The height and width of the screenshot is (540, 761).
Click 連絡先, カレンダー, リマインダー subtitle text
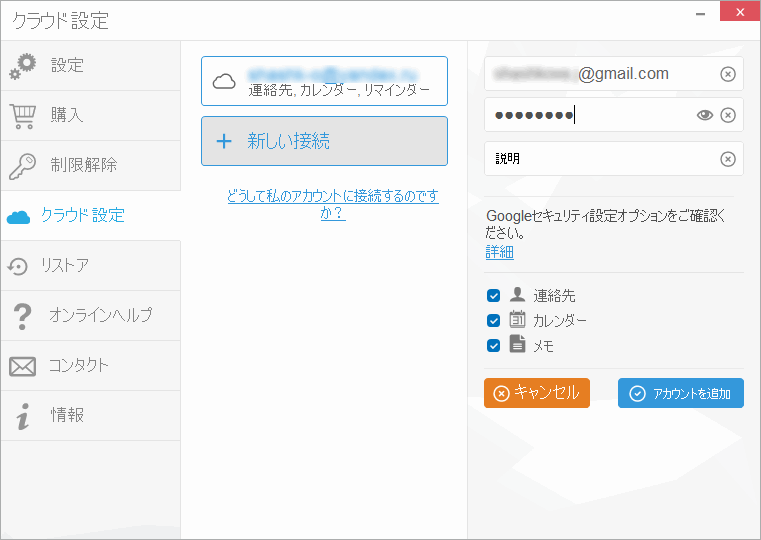click(339, 90)
